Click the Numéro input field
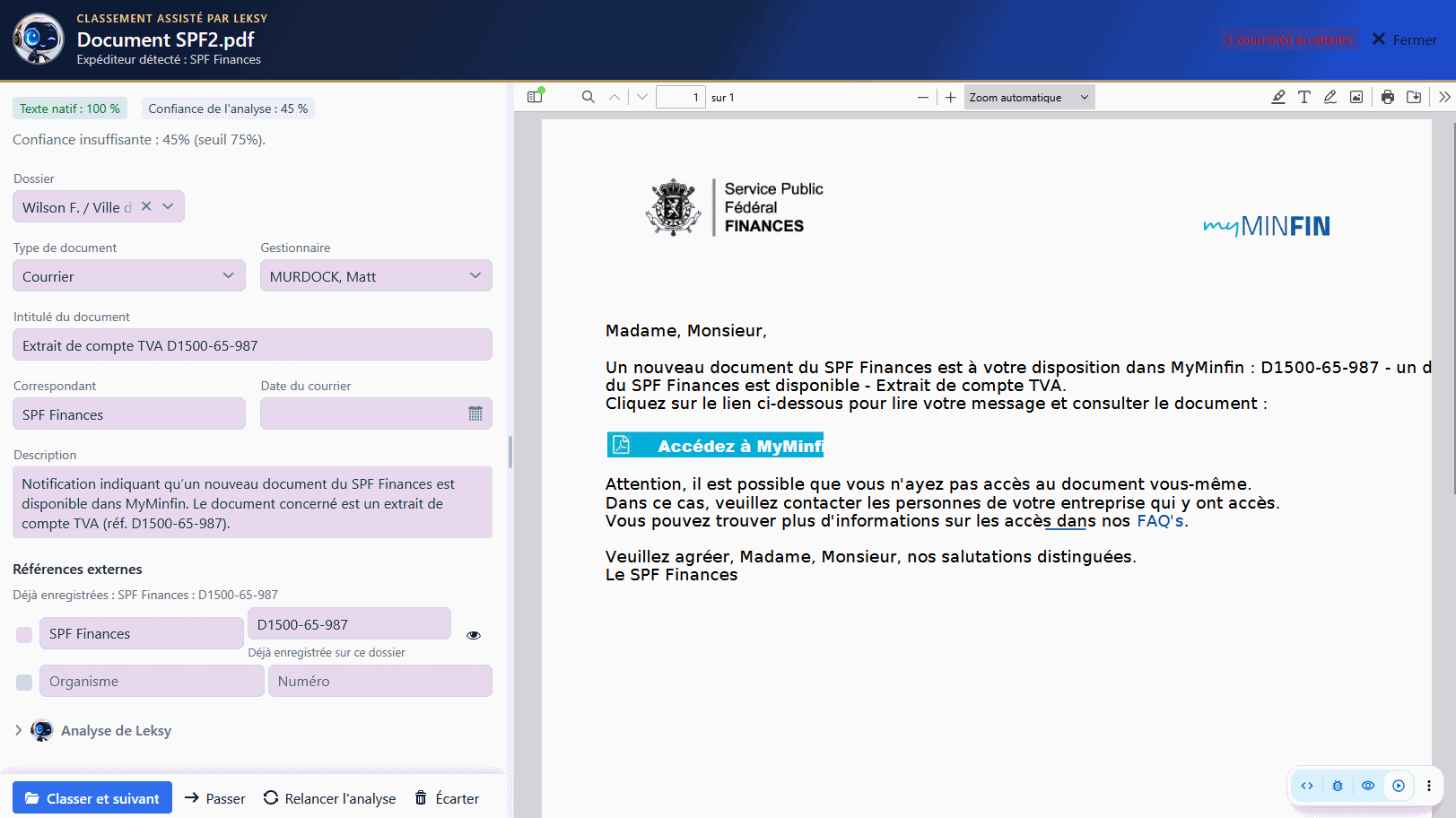 pos(380,681)
